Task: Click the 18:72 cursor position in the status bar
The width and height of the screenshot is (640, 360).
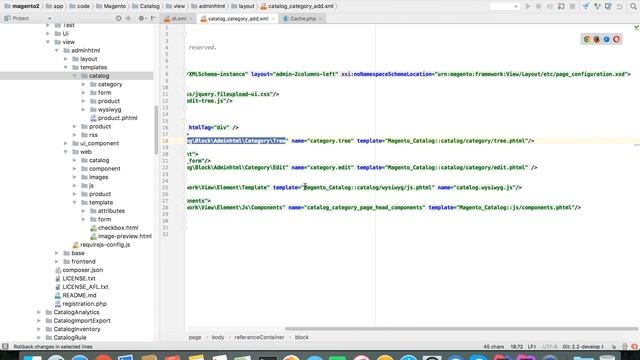Action: [516, 347]
